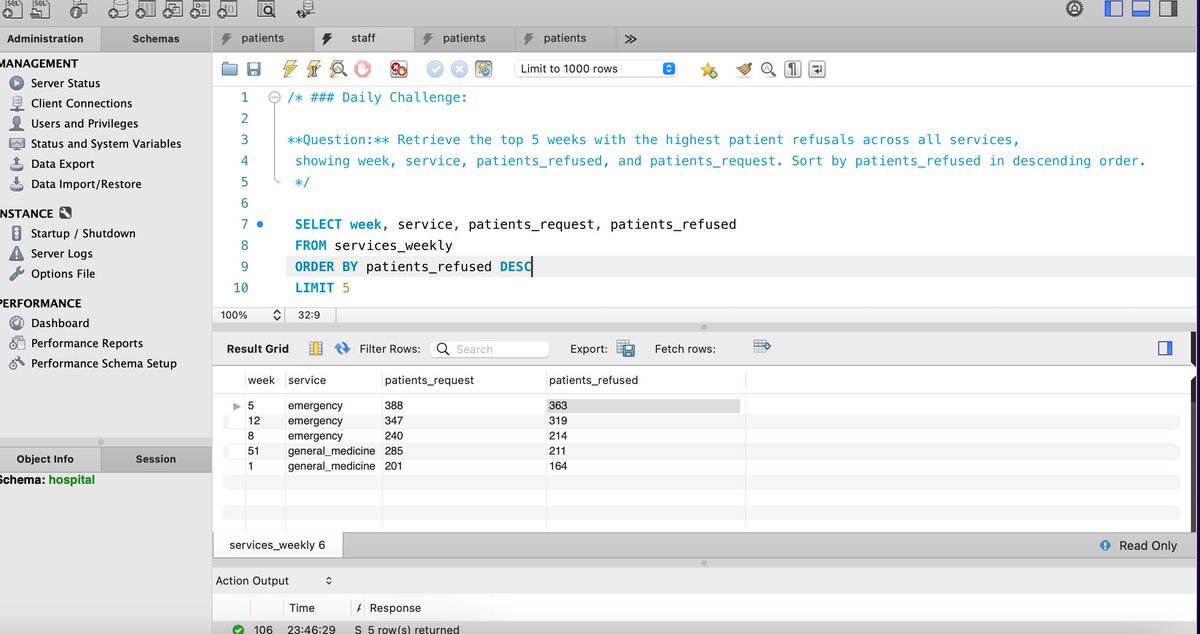Collapse the comment block on line 1
1200x634 pixels.
point(274,97)
